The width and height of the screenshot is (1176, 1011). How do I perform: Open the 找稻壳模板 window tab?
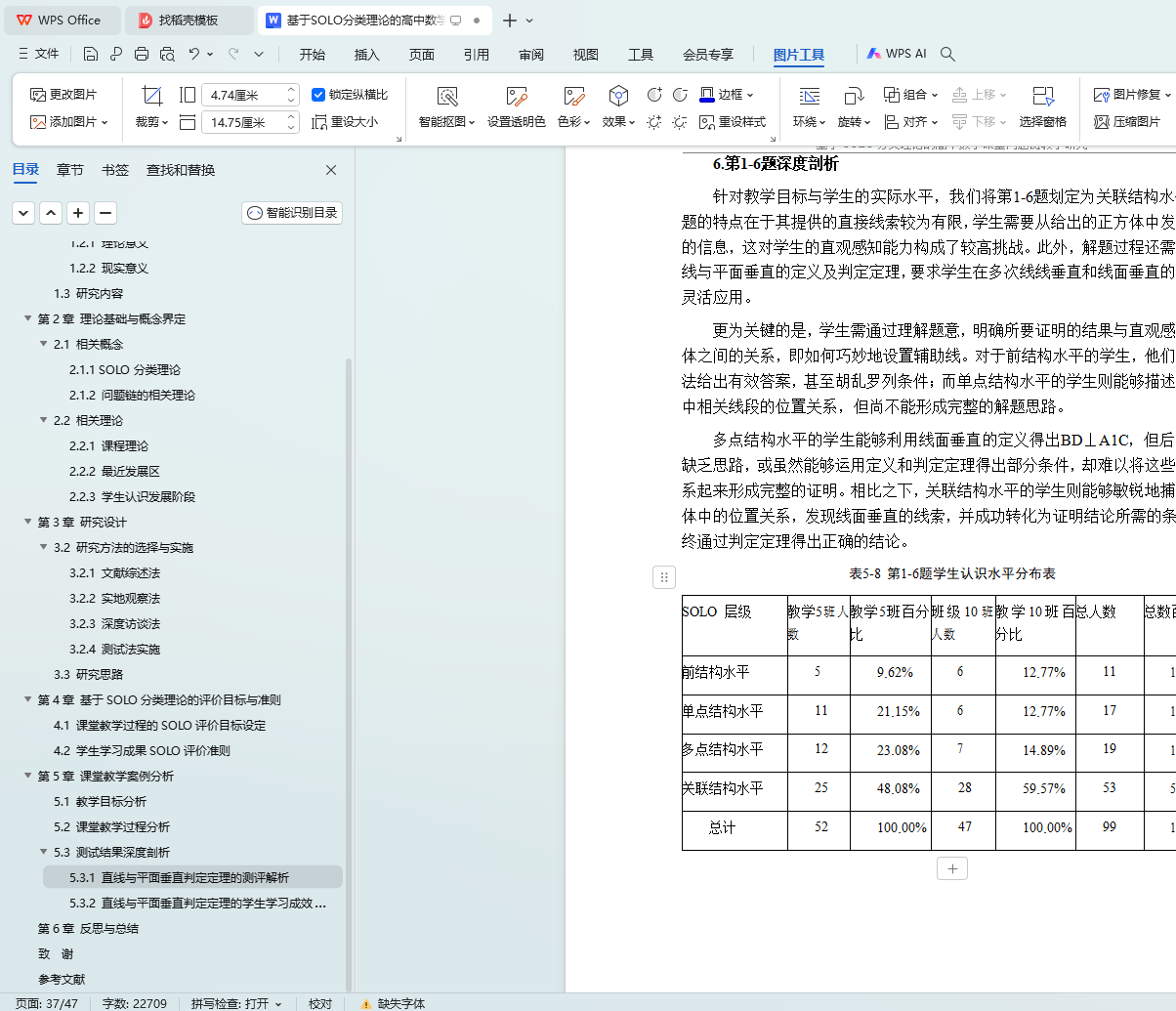(x=189, y=20)
